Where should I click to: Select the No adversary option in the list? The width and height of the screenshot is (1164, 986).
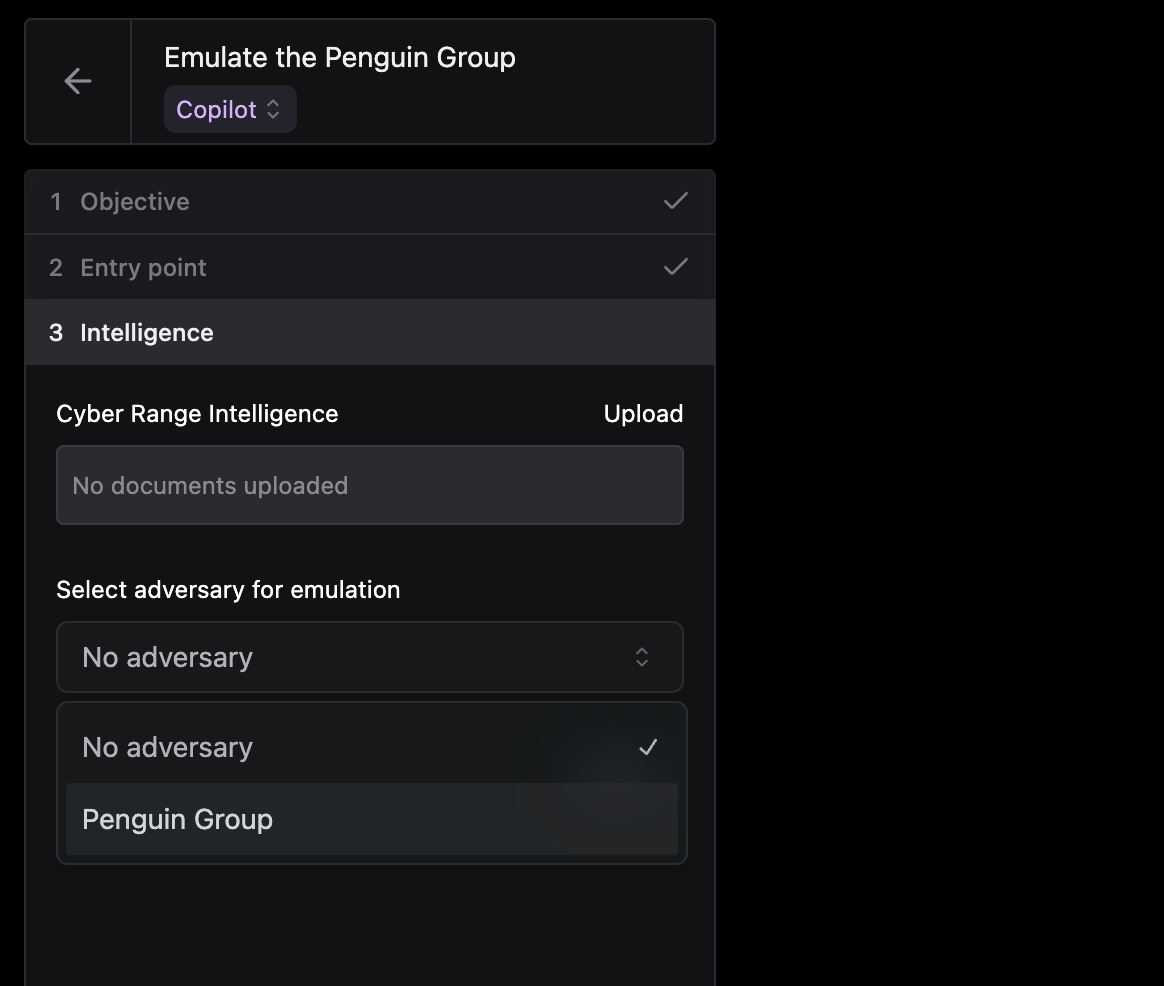(168, 748)
